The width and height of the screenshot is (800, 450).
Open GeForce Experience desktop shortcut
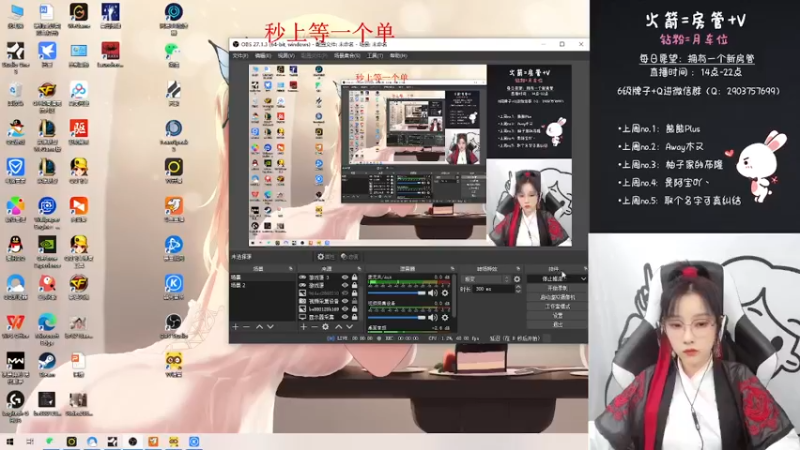47,250
